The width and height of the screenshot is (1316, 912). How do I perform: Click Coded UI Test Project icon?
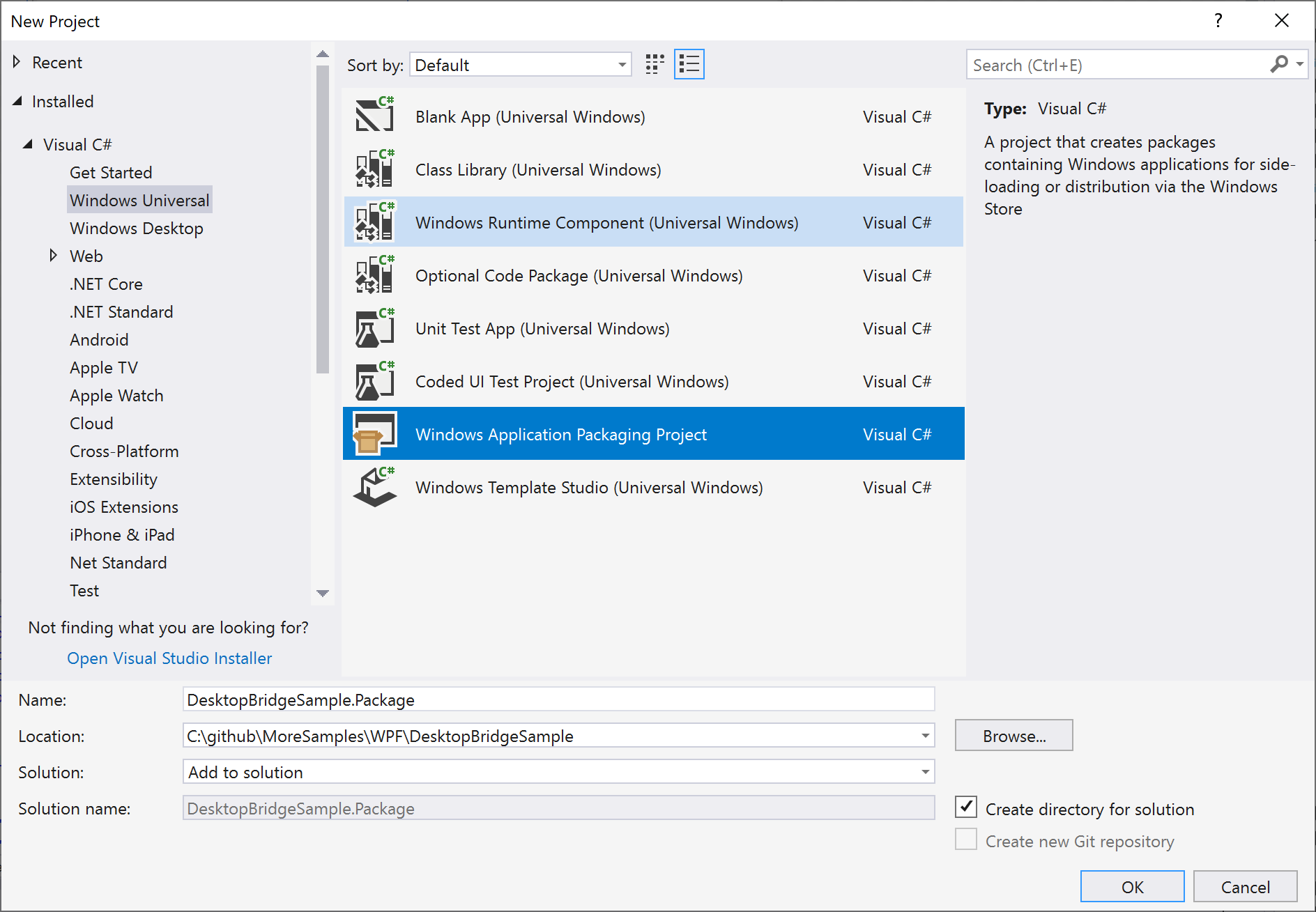(375, 380)
